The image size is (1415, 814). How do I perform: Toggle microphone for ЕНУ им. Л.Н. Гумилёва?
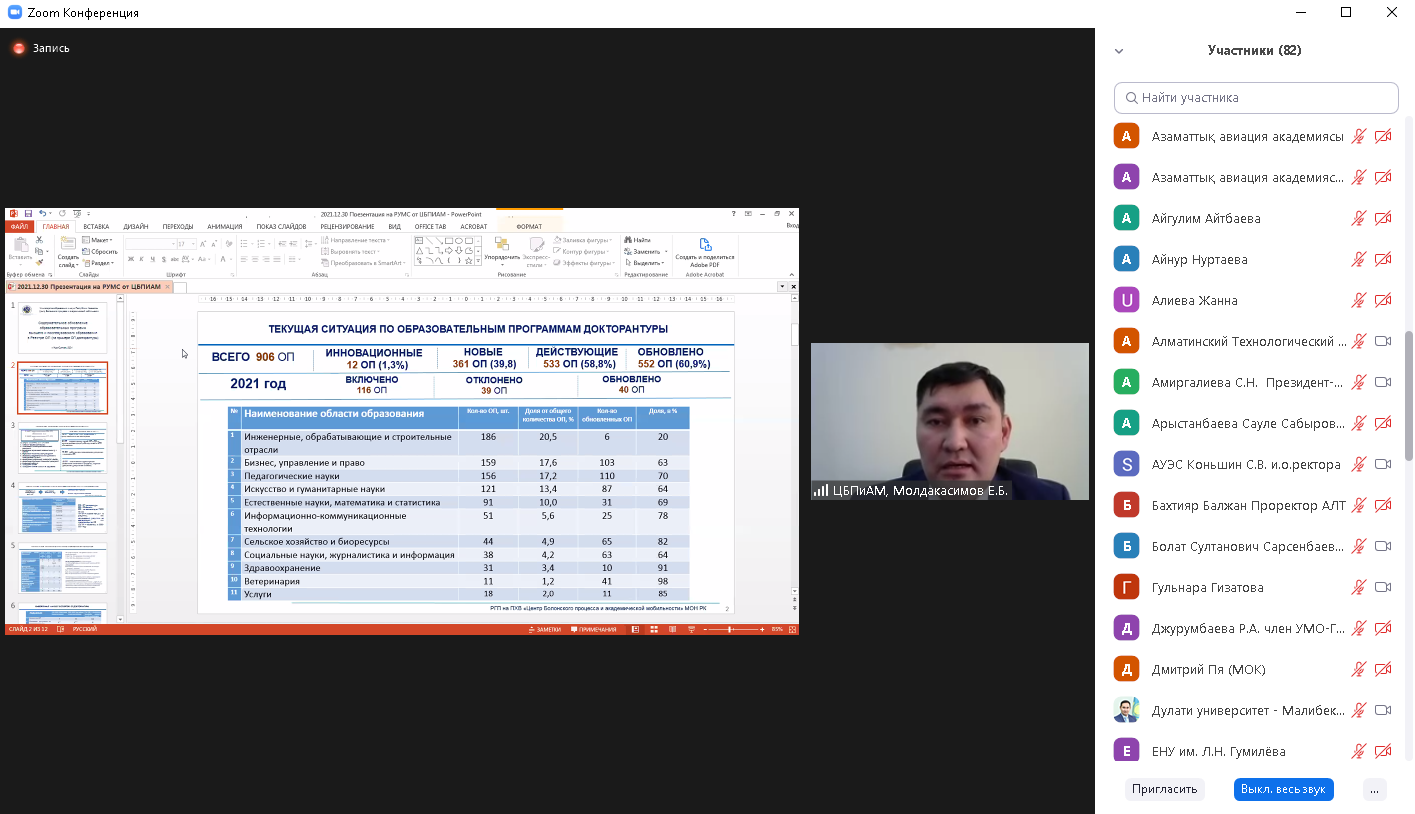click(1358, 751)
